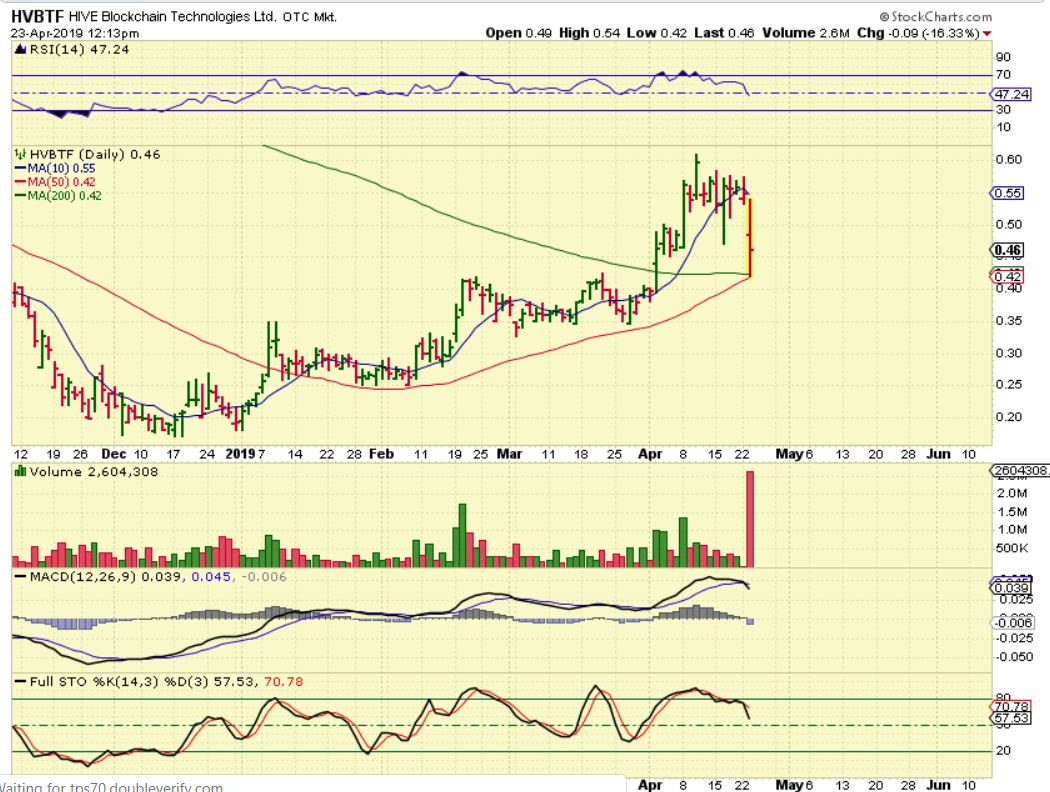Screen dimensions: 1050x792
Task: Click the 23-Apr-2019 12:13pm date stamp
Action: pyautogui.click(x=75, y=33)
